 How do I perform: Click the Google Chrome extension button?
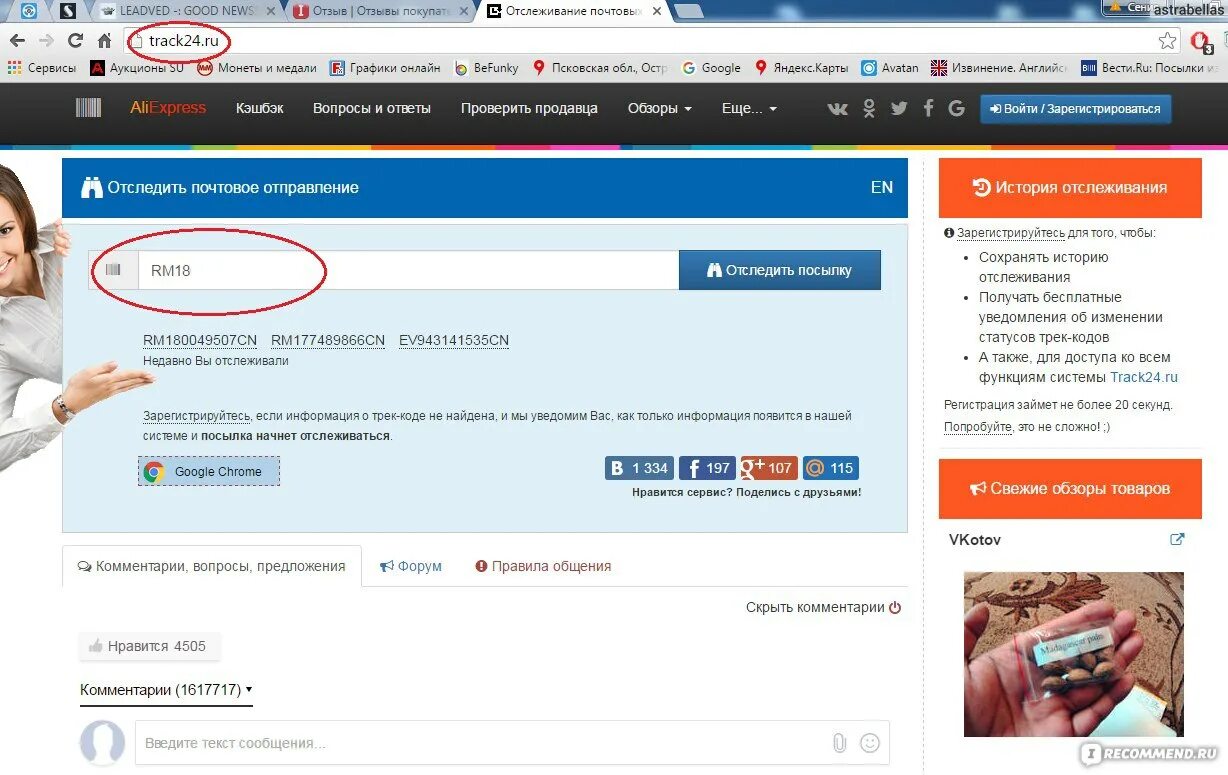coord(209,471)
